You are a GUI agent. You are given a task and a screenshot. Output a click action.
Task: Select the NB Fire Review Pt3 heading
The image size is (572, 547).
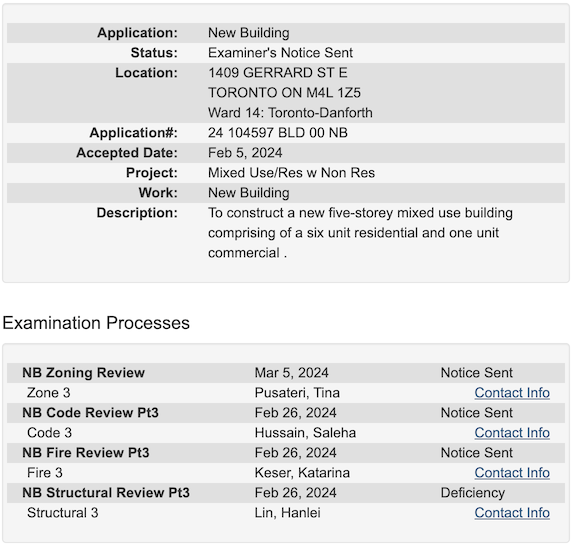coord(86,453)
